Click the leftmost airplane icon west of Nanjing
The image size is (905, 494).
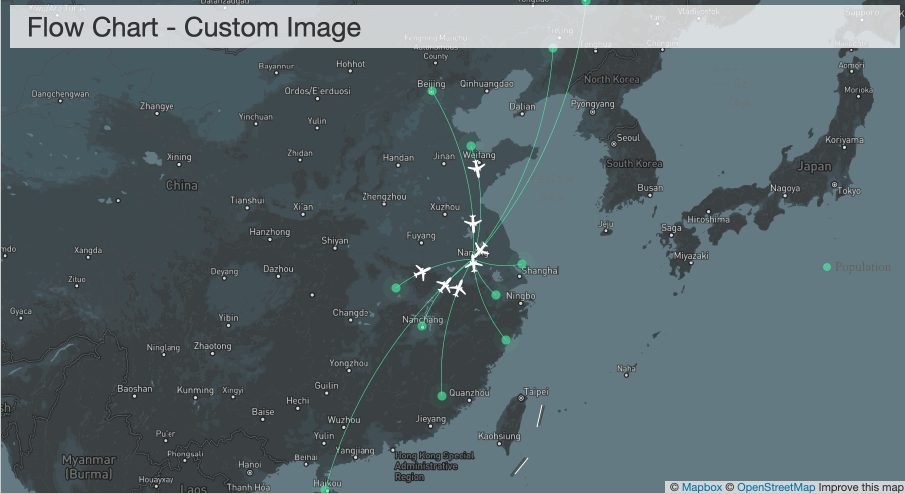coord(421,272)
